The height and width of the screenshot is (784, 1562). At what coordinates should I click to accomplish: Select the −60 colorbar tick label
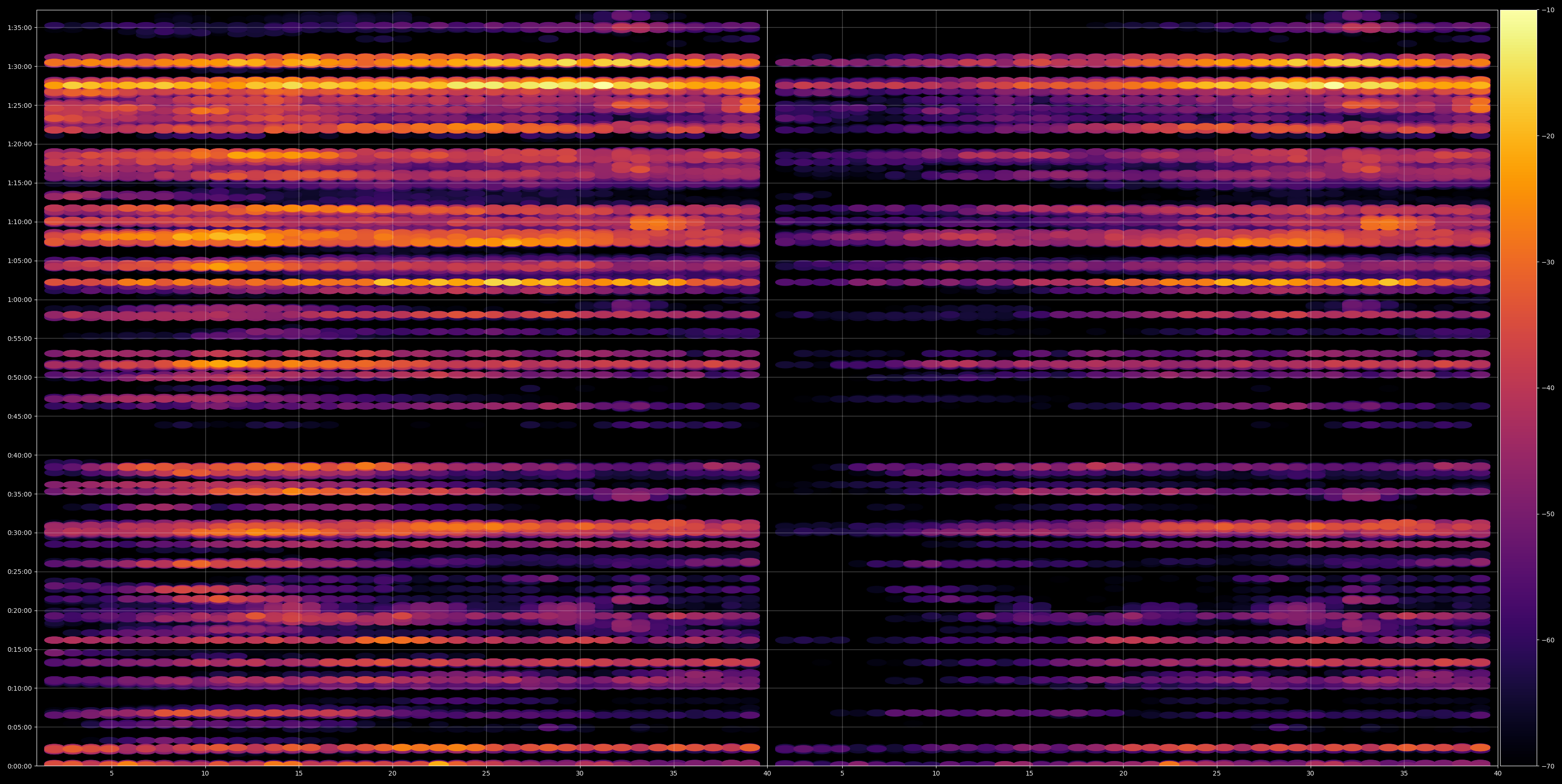1548,641
